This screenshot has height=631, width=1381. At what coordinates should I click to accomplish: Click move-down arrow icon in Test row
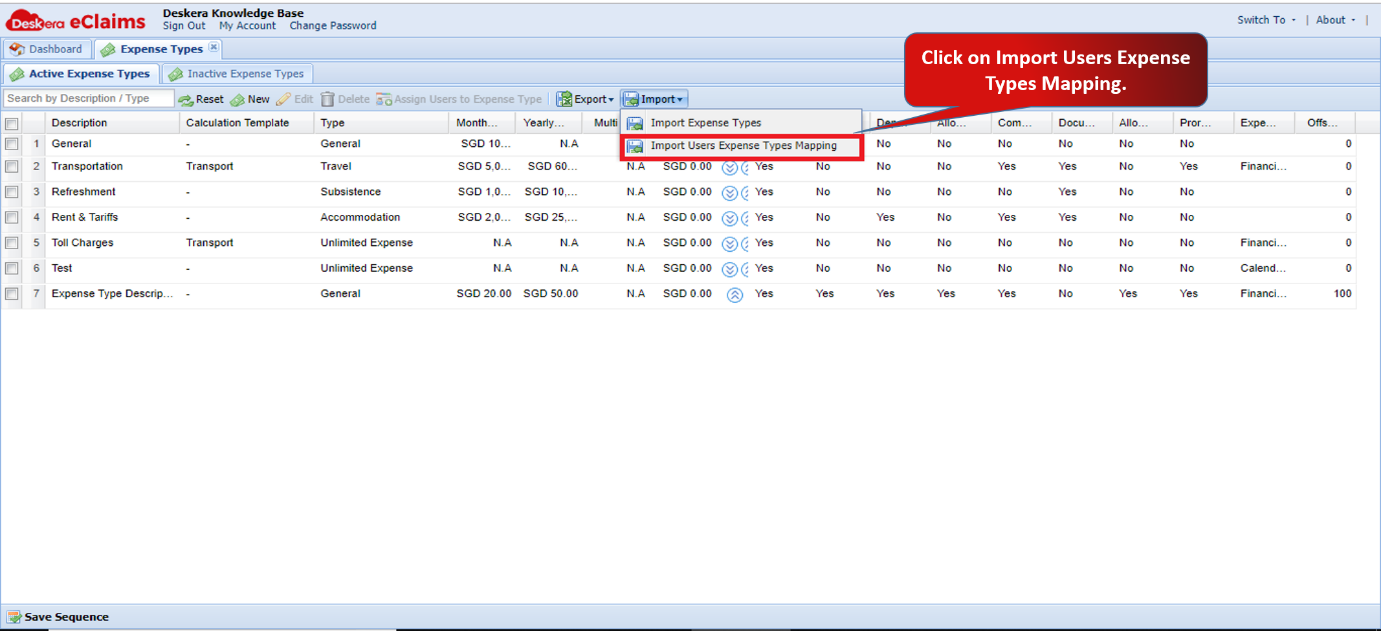(x=730, y=269)
